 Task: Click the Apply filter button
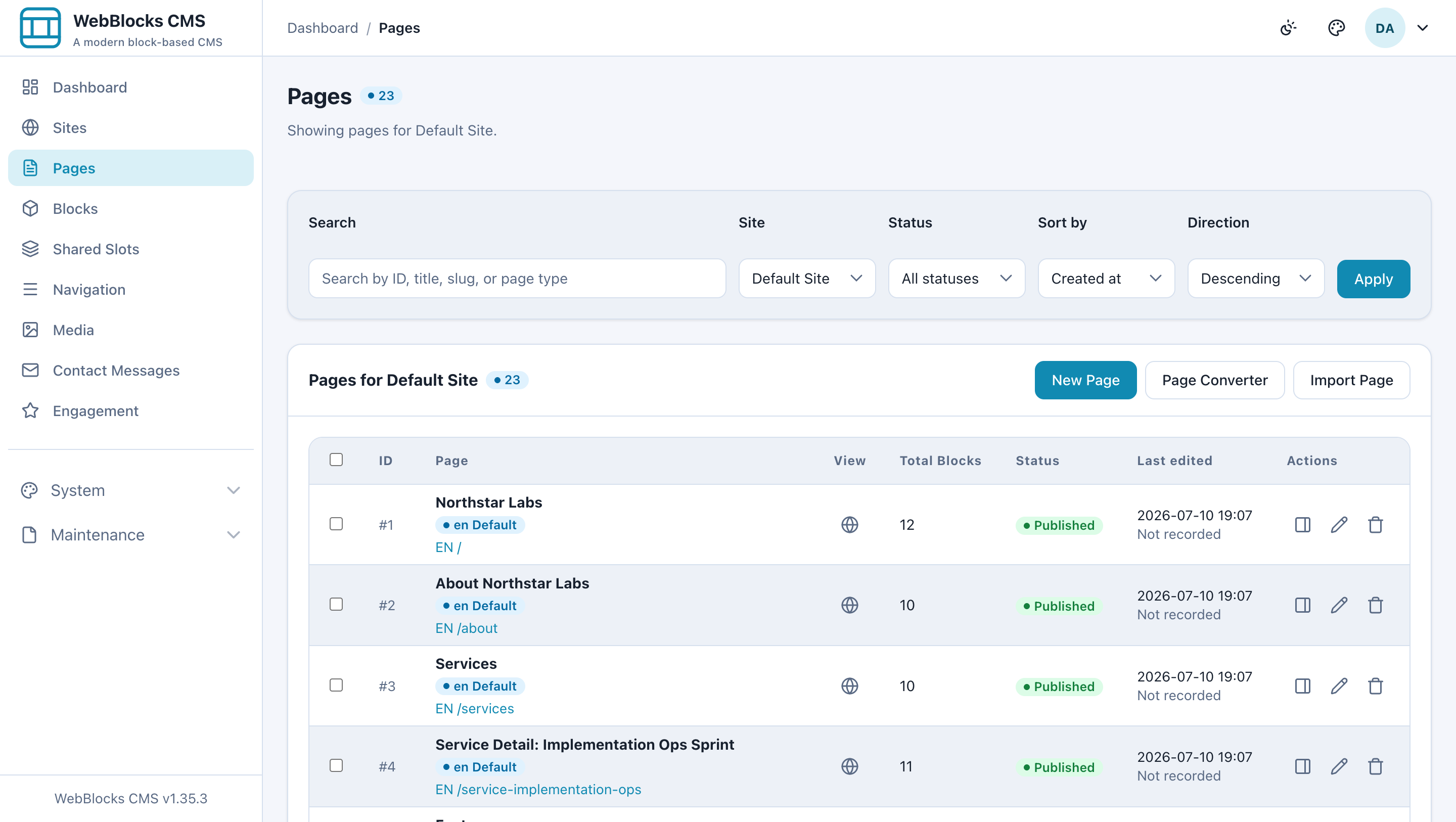[x=1373, y=279]
